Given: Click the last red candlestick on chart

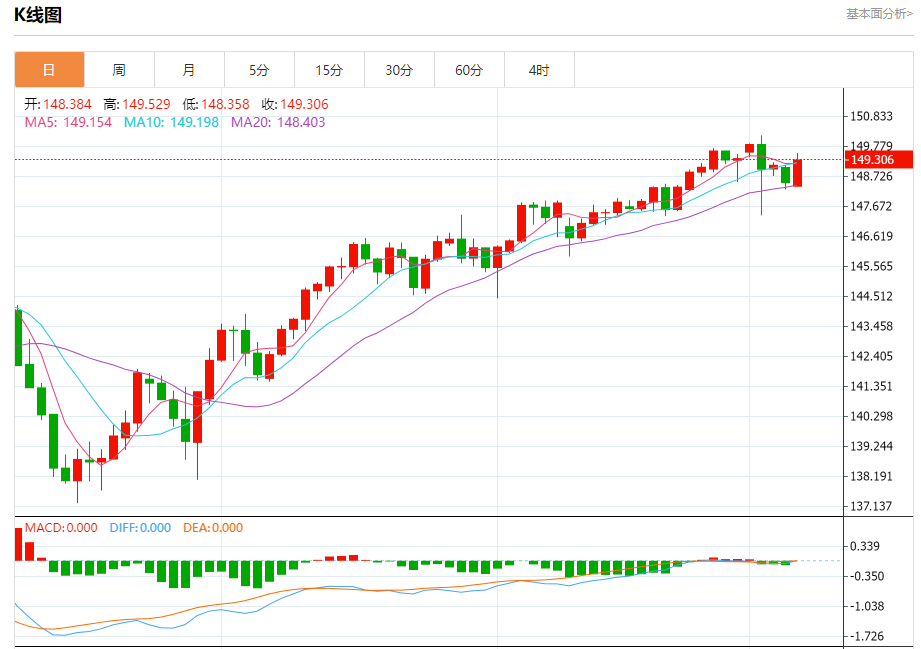Looking at the screenshot, I should [x=798, y=172].
